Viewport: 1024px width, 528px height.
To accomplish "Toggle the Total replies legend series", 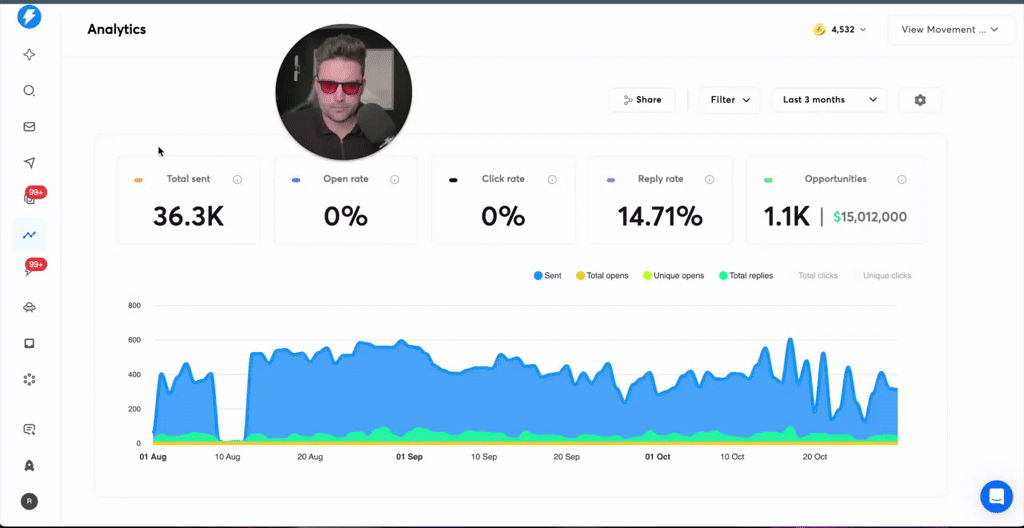I will pyautogui.click(x=746, y=276).
